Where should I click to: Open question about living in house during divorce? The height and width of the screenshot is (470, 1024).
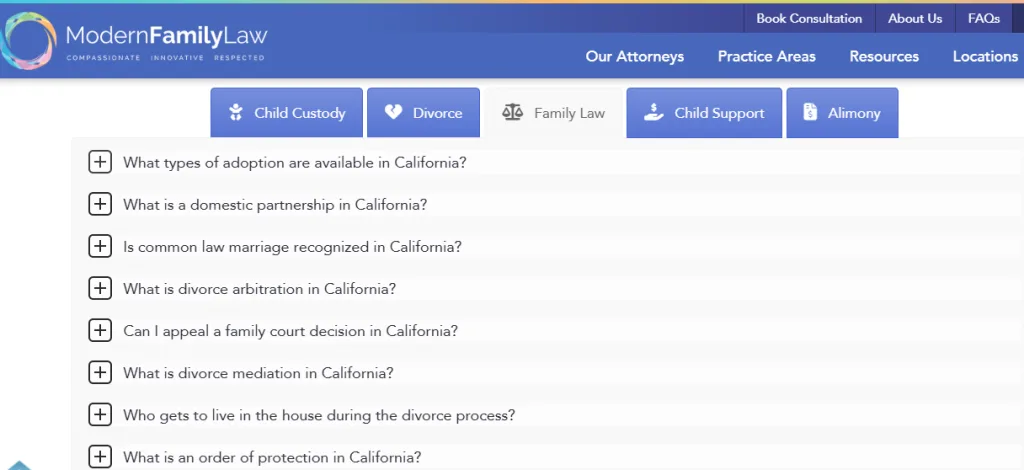[x=319, y=415]
